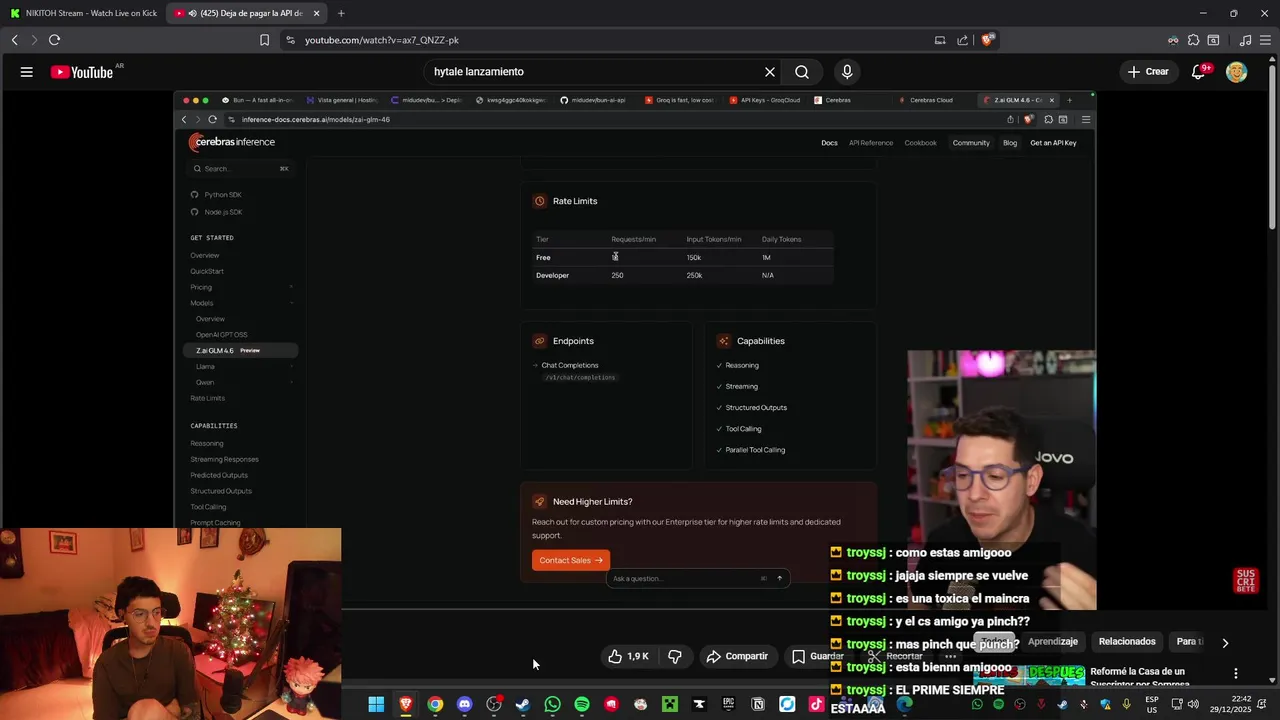Select the Aprendizaje filter chip
The image size is (1280, 720).
pyautogui.click(x=1053, y=642)
